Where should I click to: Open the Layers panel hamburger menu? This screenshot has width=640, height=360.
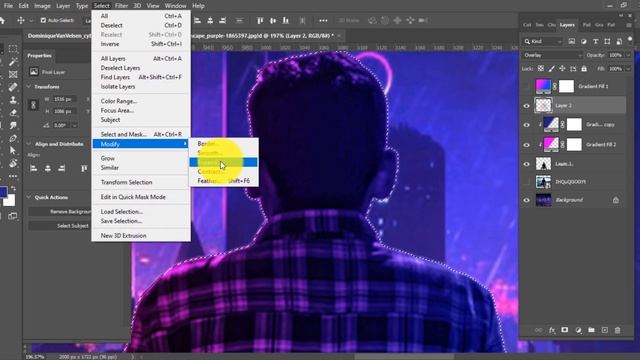629,25
